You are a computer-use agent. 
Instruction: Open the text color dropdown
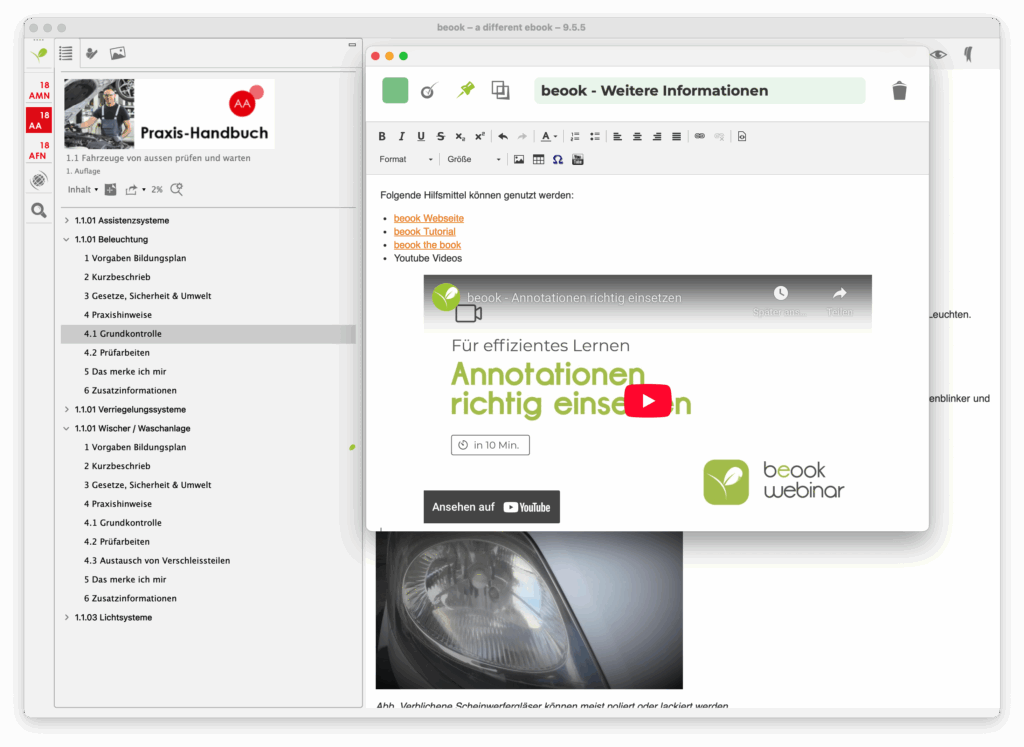pyautogui.click(x=549, y=136)
